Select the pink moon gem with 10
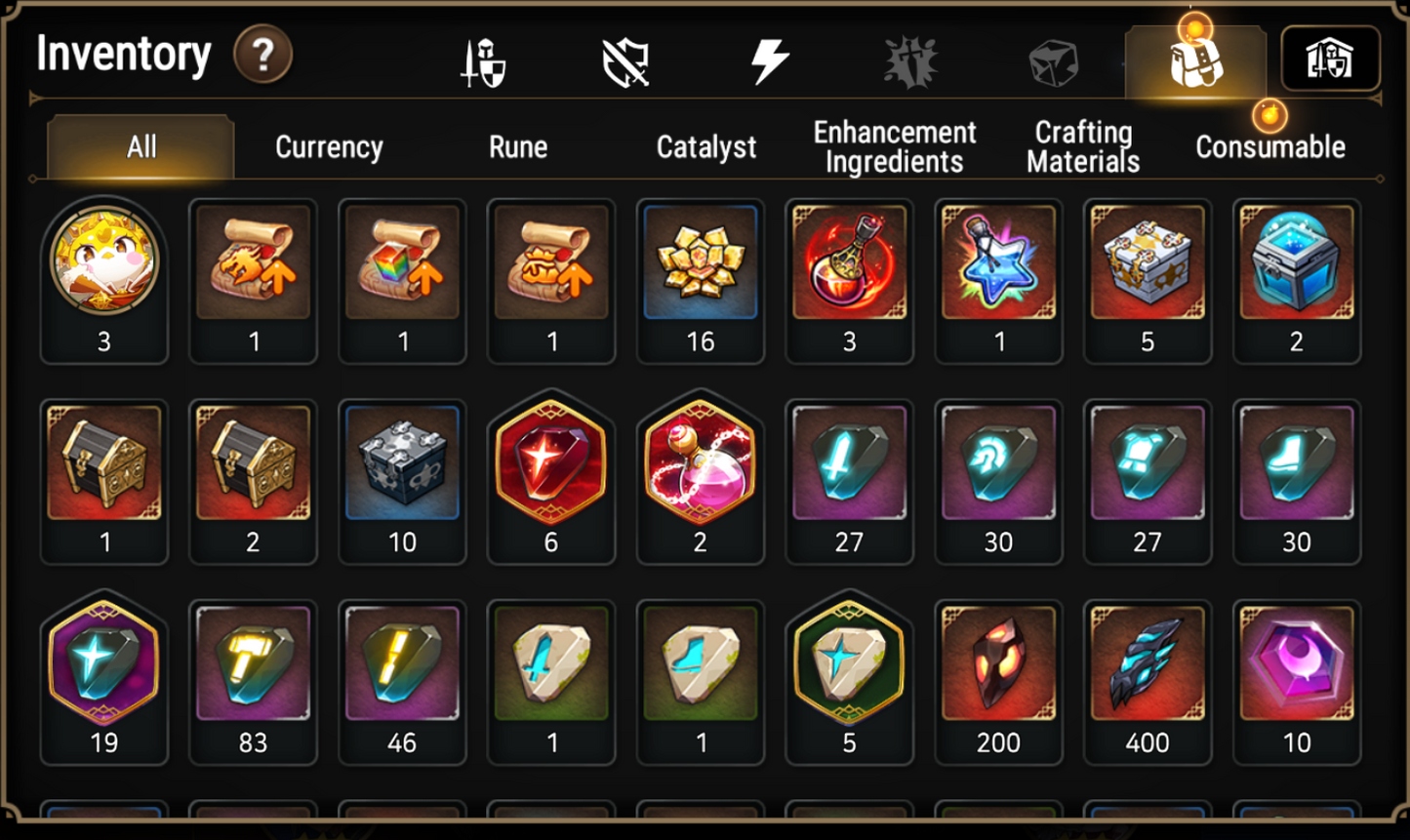The image size is (1410, 840). click(1296, 681)
